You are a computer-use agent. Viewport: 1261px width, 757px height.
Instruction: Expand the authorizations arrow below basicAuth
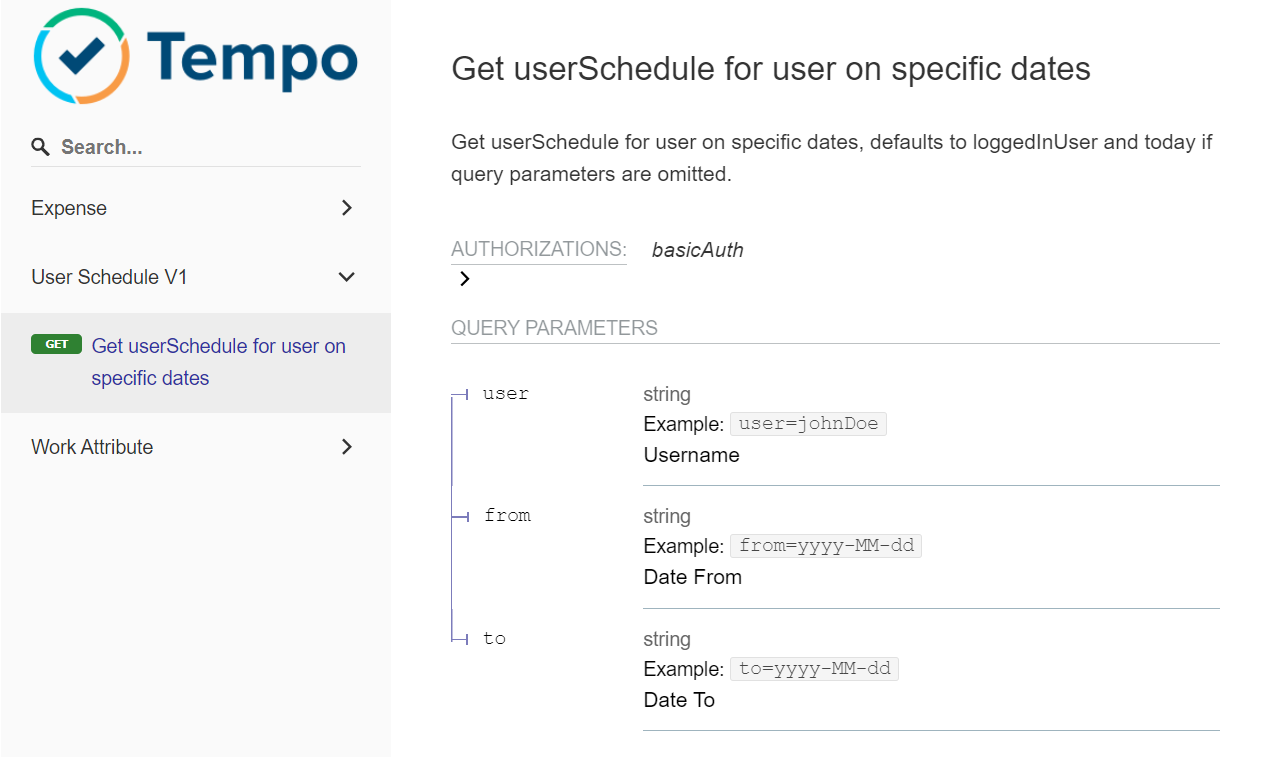pos(464,279)
